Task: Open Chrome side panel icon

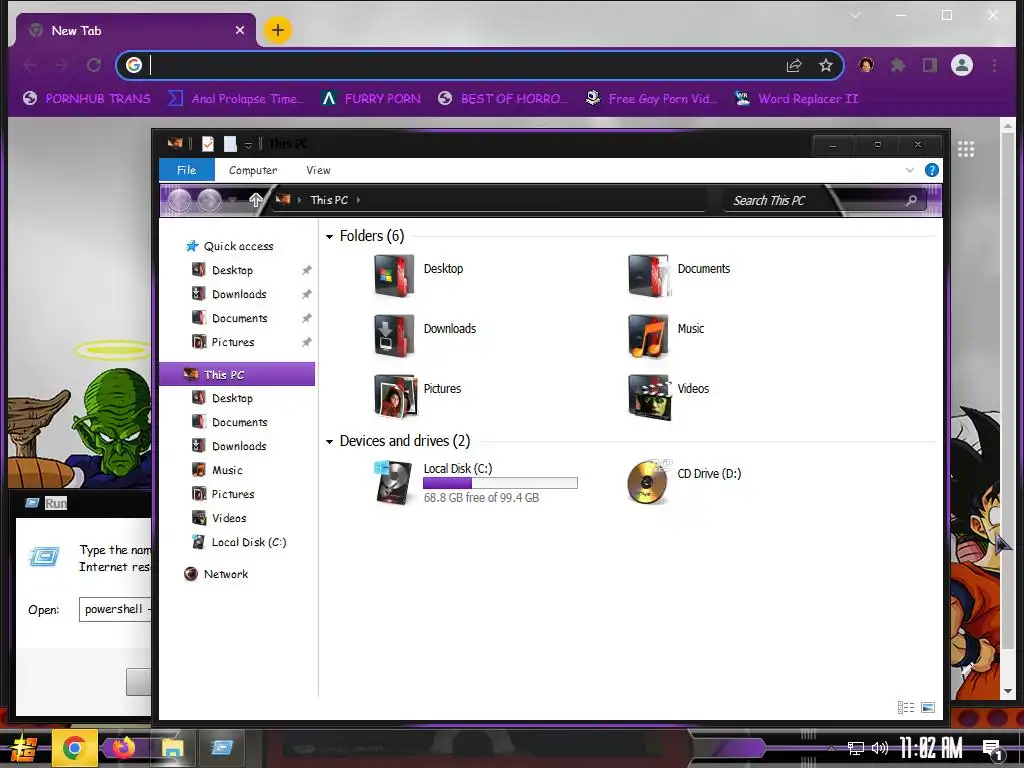Action: [x=929, y=65]
